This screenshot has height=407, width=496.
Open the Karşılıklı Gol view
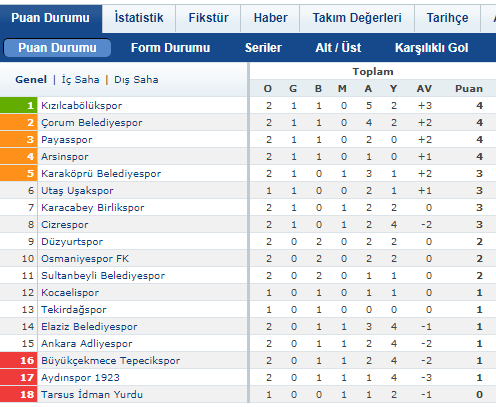click(x=432, y=48)
